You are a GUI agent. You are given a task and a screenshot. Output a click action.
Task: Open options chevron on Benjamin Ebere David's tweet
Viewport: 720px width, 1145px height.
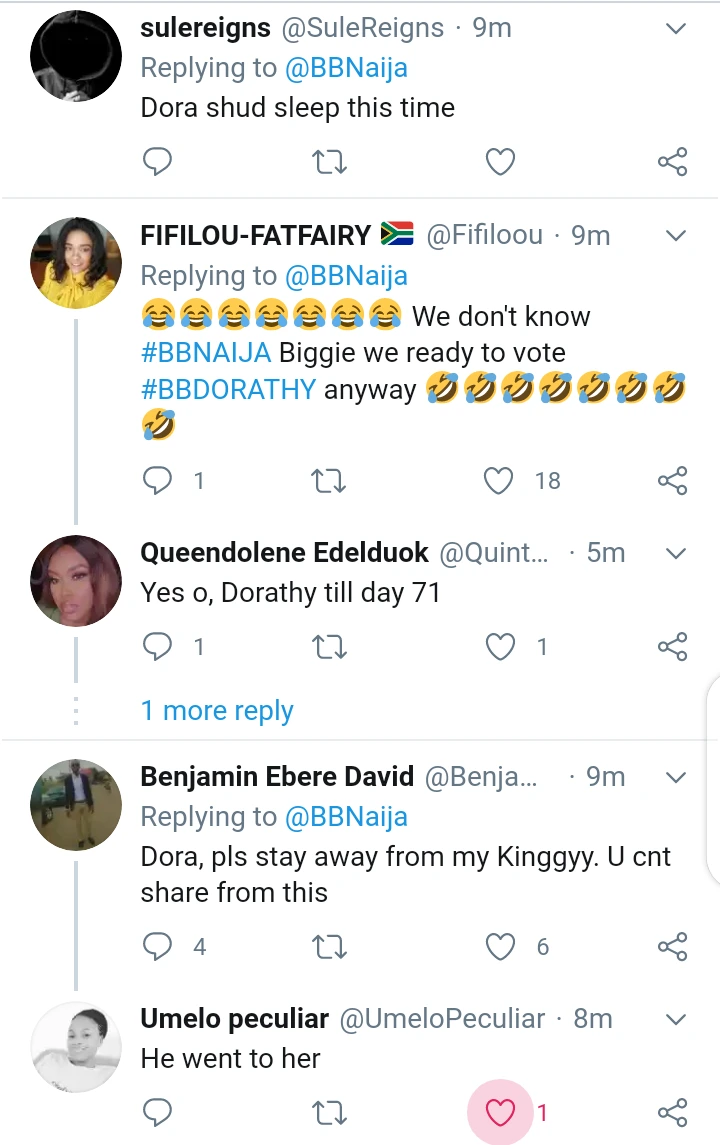[x=676, y=777]
